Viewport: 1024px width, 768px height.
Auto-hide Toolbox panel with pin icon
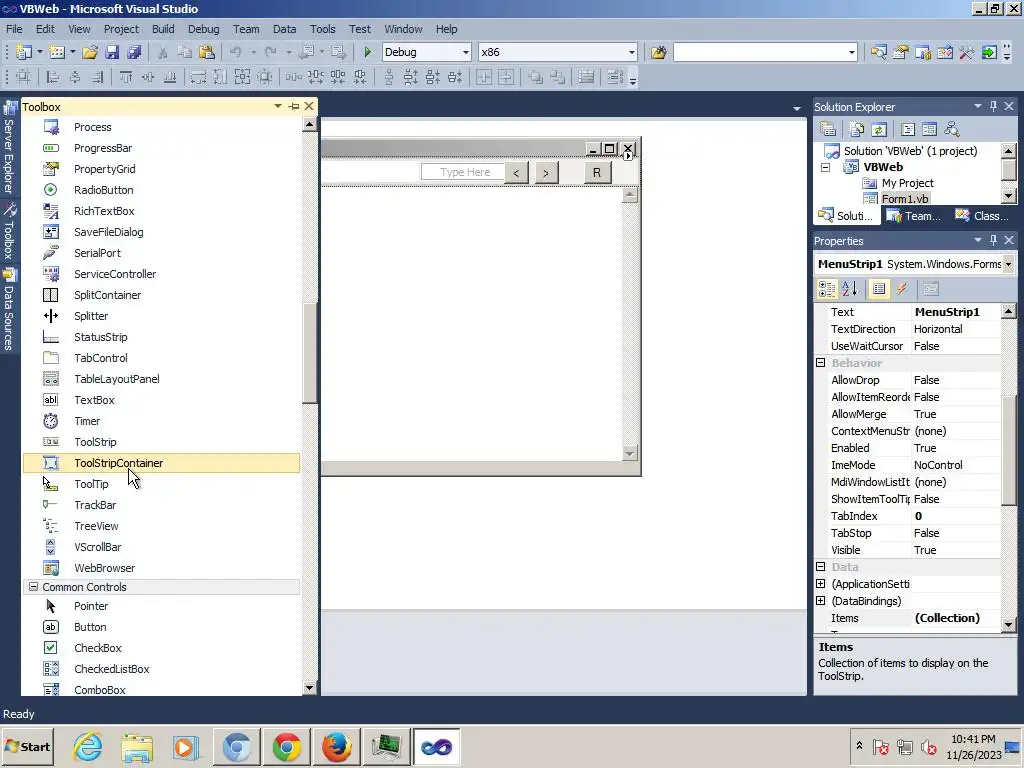coord(294,106)
